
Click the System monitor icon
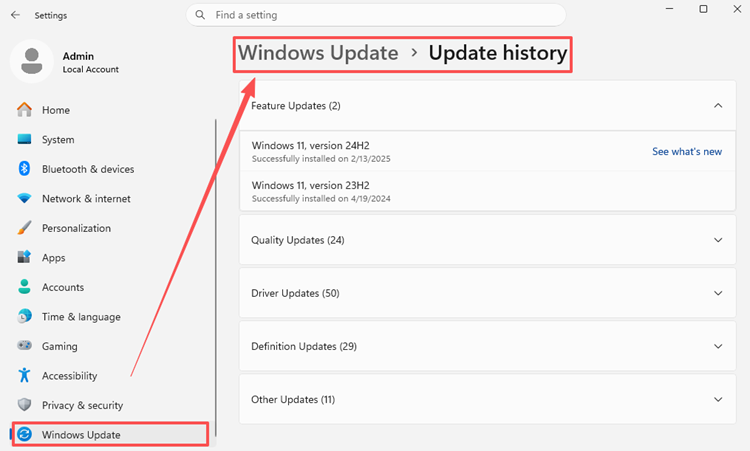[x=24, y=139]
